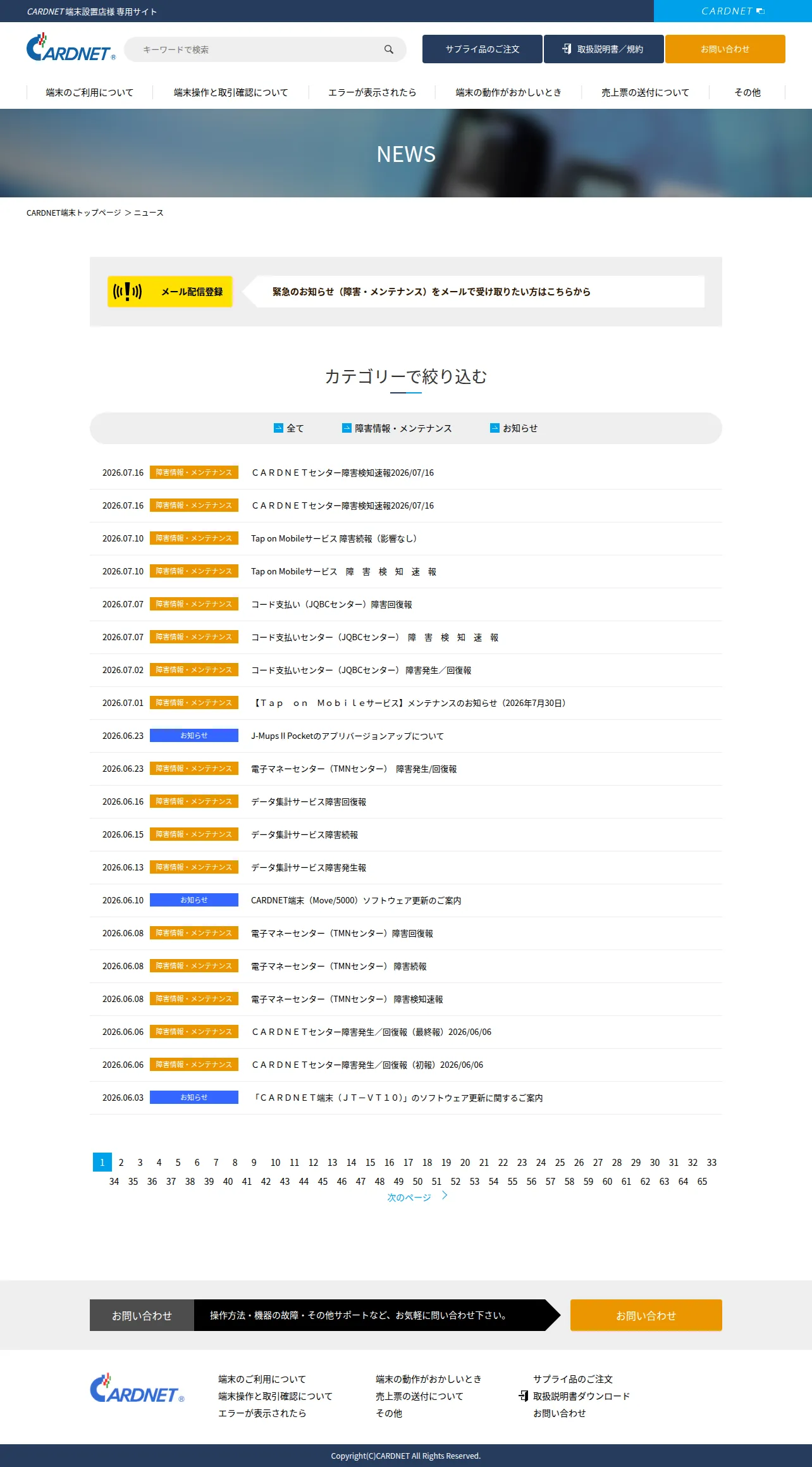
Task: Open 電子マネーセンター 障害発生/回復報 article
Action: [x=354, y=769]
